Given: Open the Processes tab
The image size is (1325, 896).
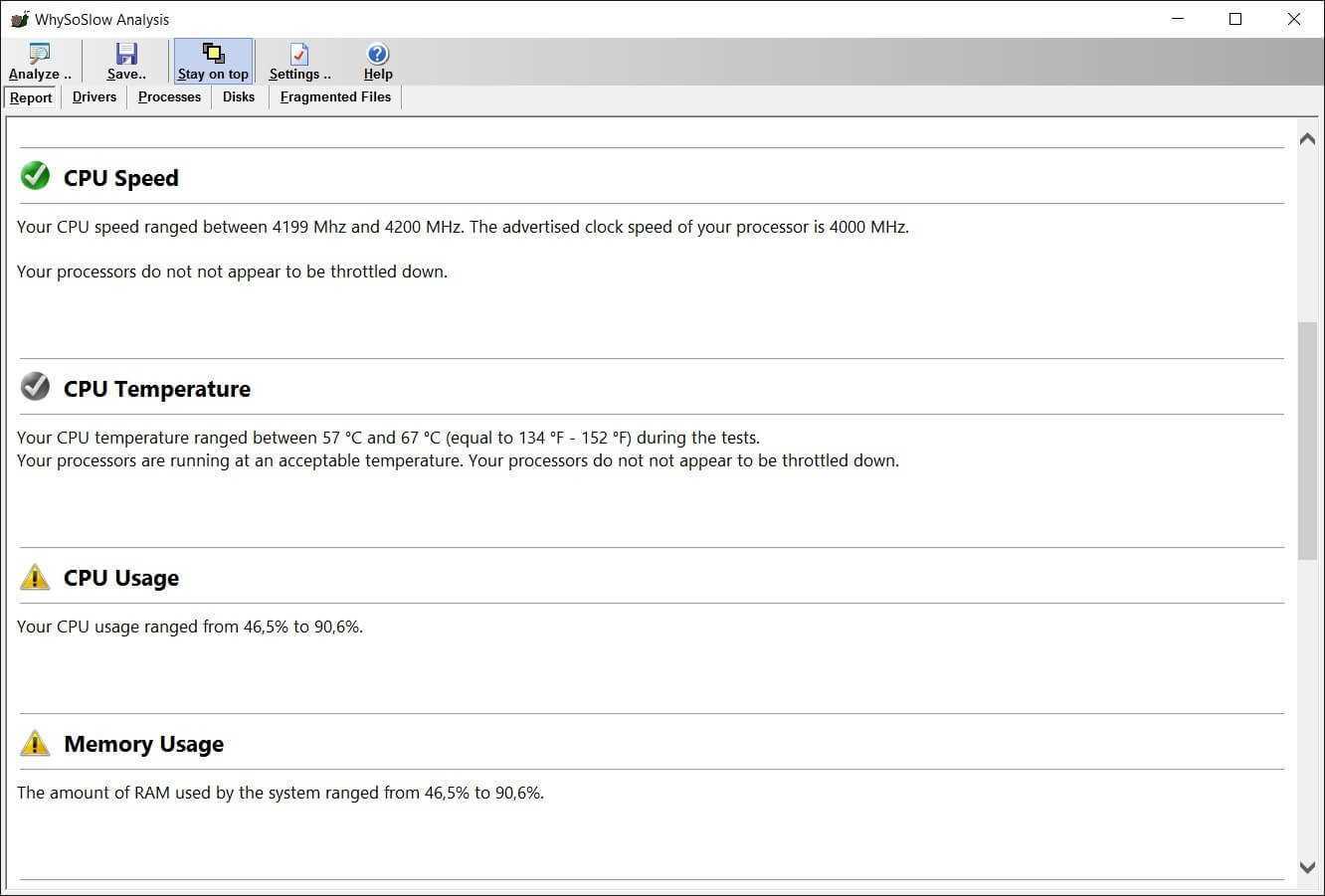Looking at the screenshot, I should tap(169, 96).
